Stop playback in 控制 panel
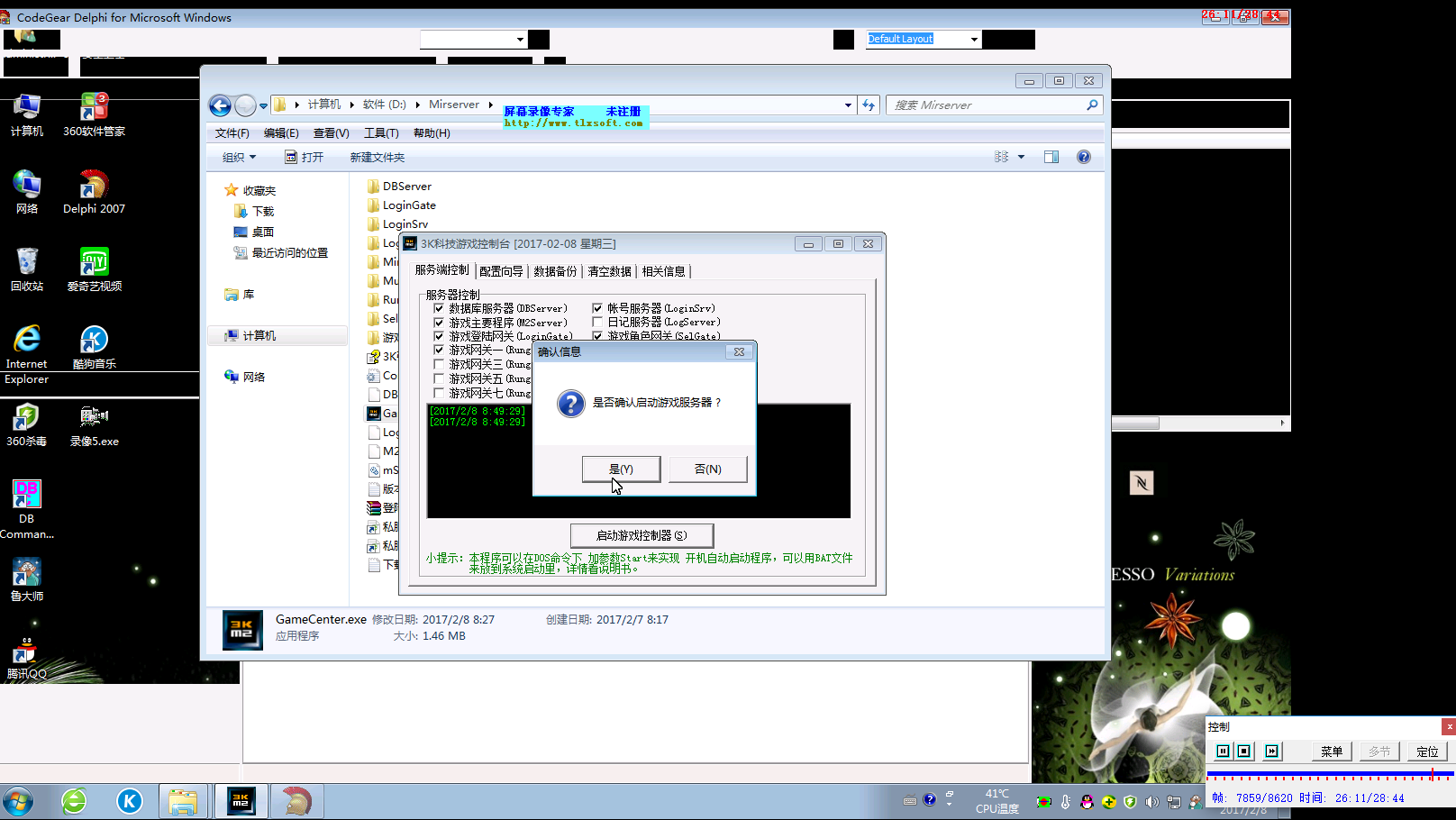 tap(1244, 751)
